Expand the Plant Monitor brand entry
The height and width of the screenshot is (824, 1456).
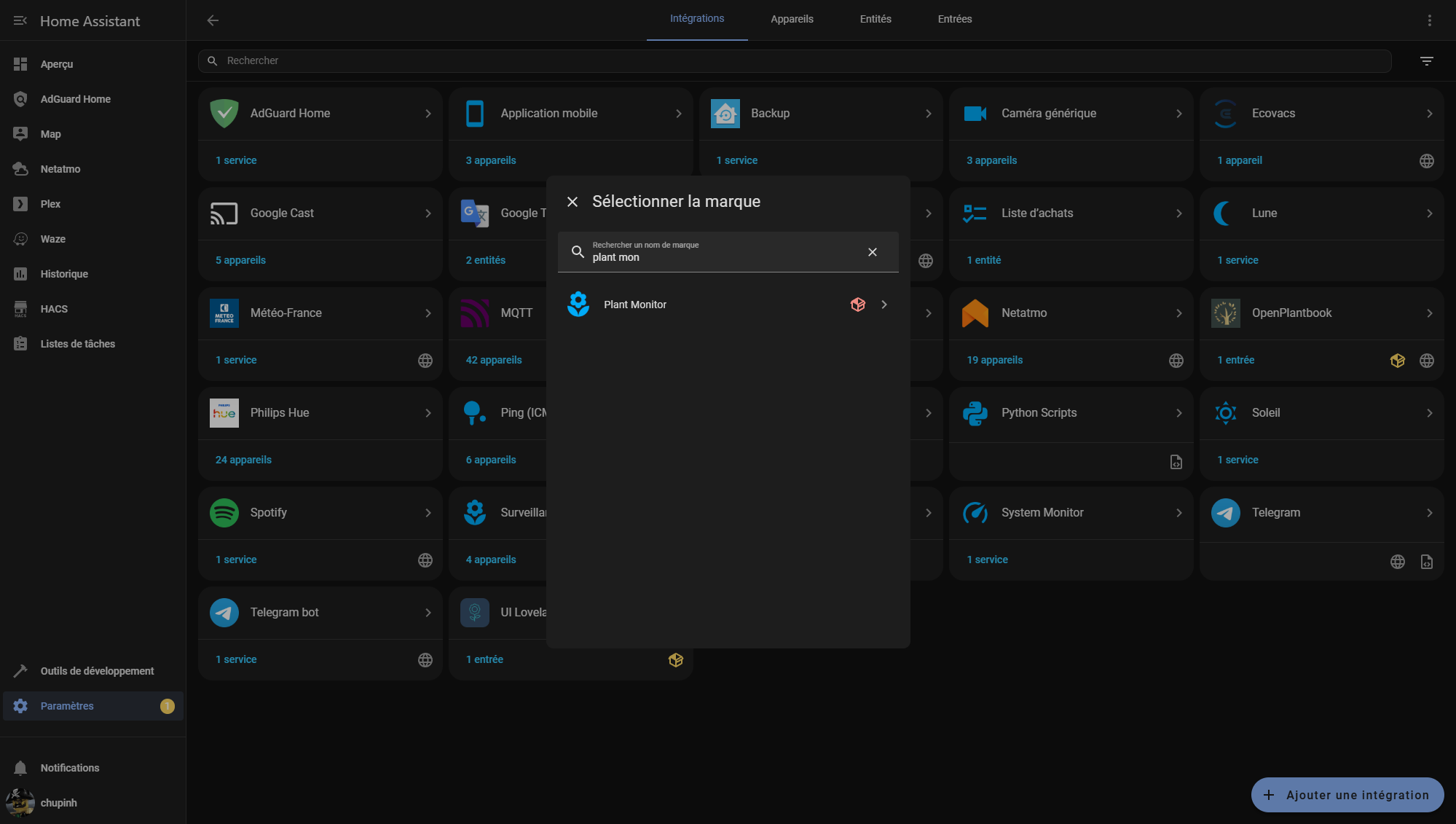(884, 305)
